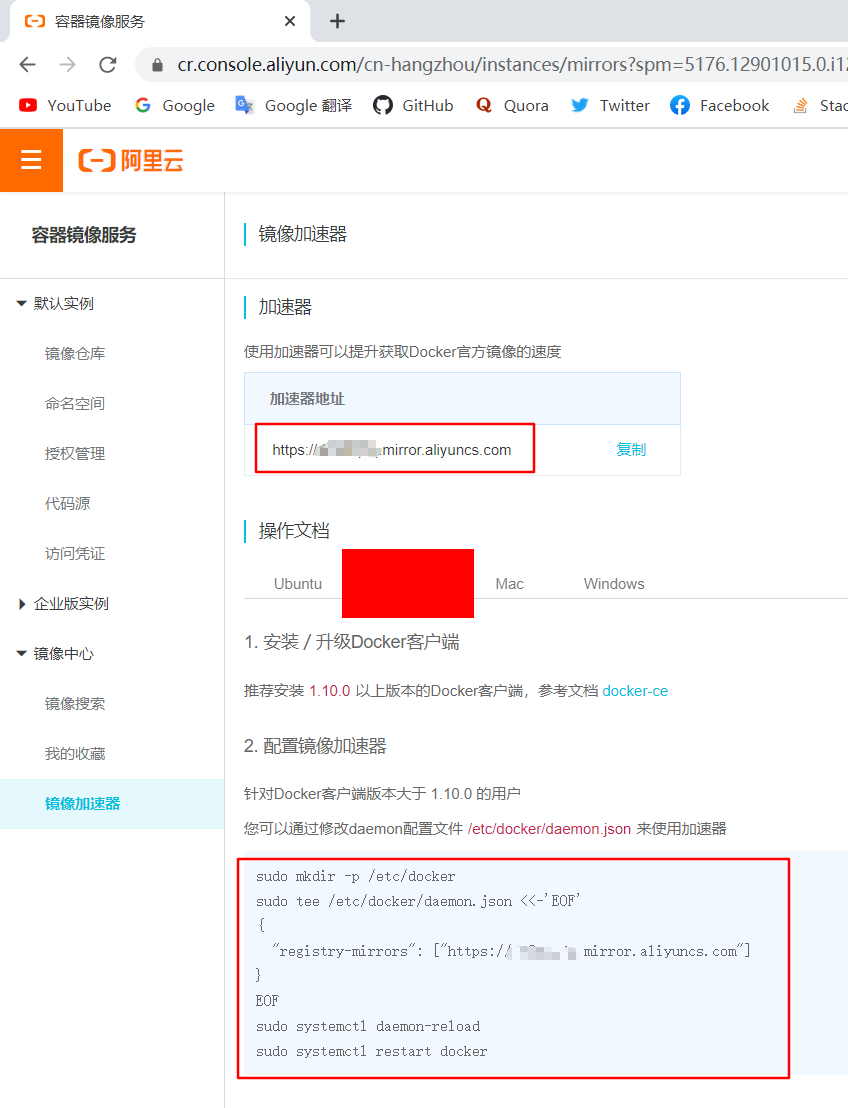Collapse the 镜像中心 section
848x1108 pixels.
55,654
